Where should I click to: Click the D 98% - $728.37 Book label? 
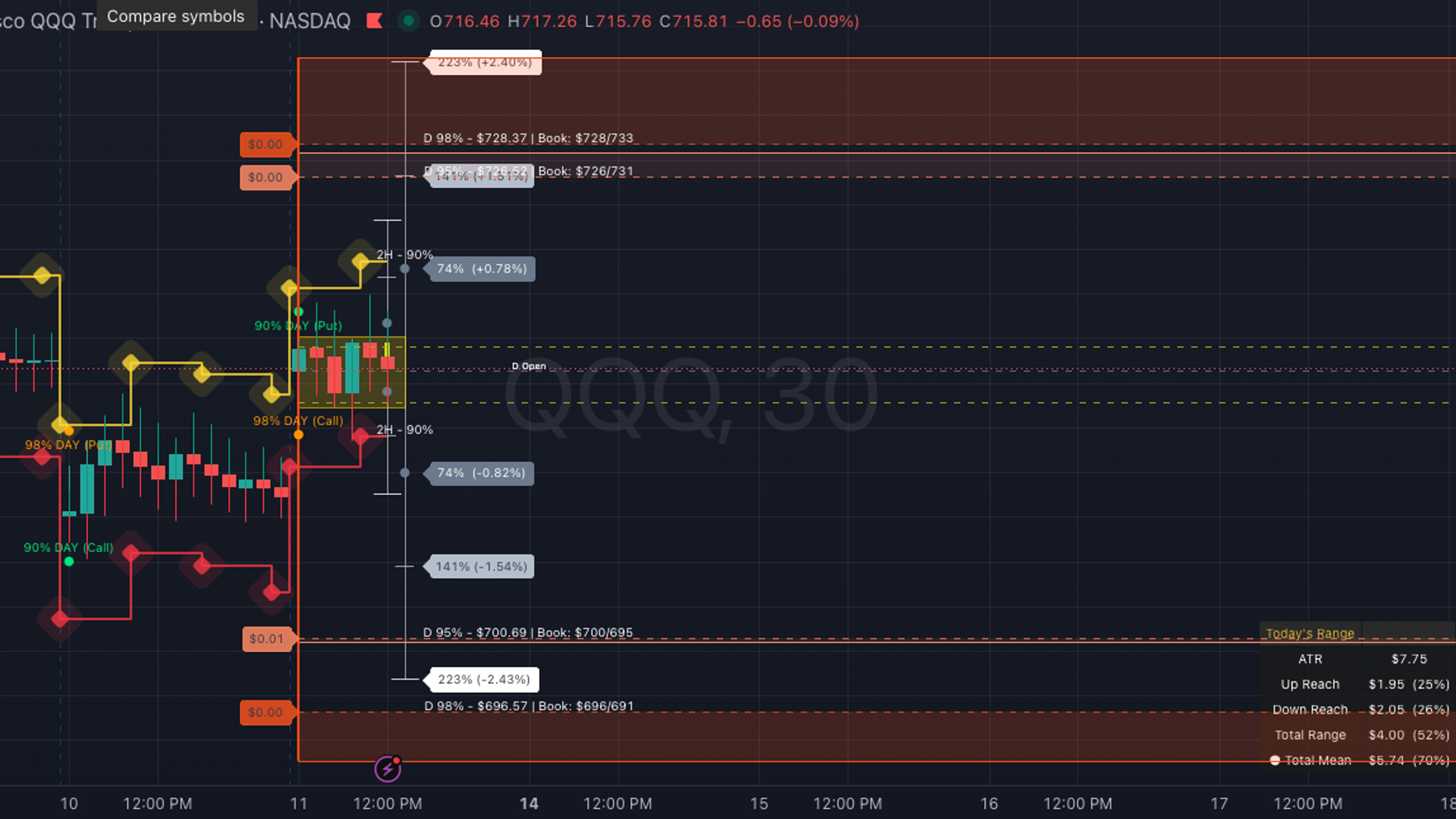pos(528,138)
